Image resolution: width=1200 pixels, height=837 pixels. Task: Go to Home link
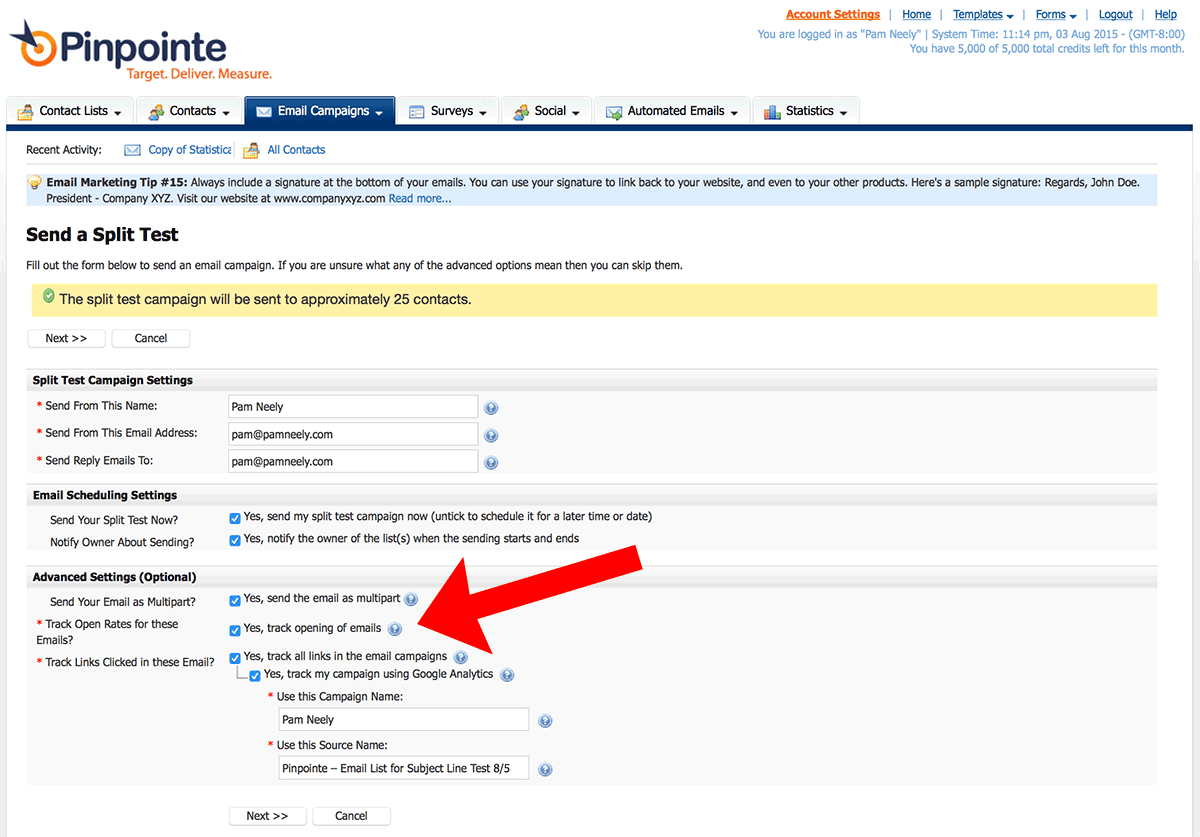click(916, 15)
